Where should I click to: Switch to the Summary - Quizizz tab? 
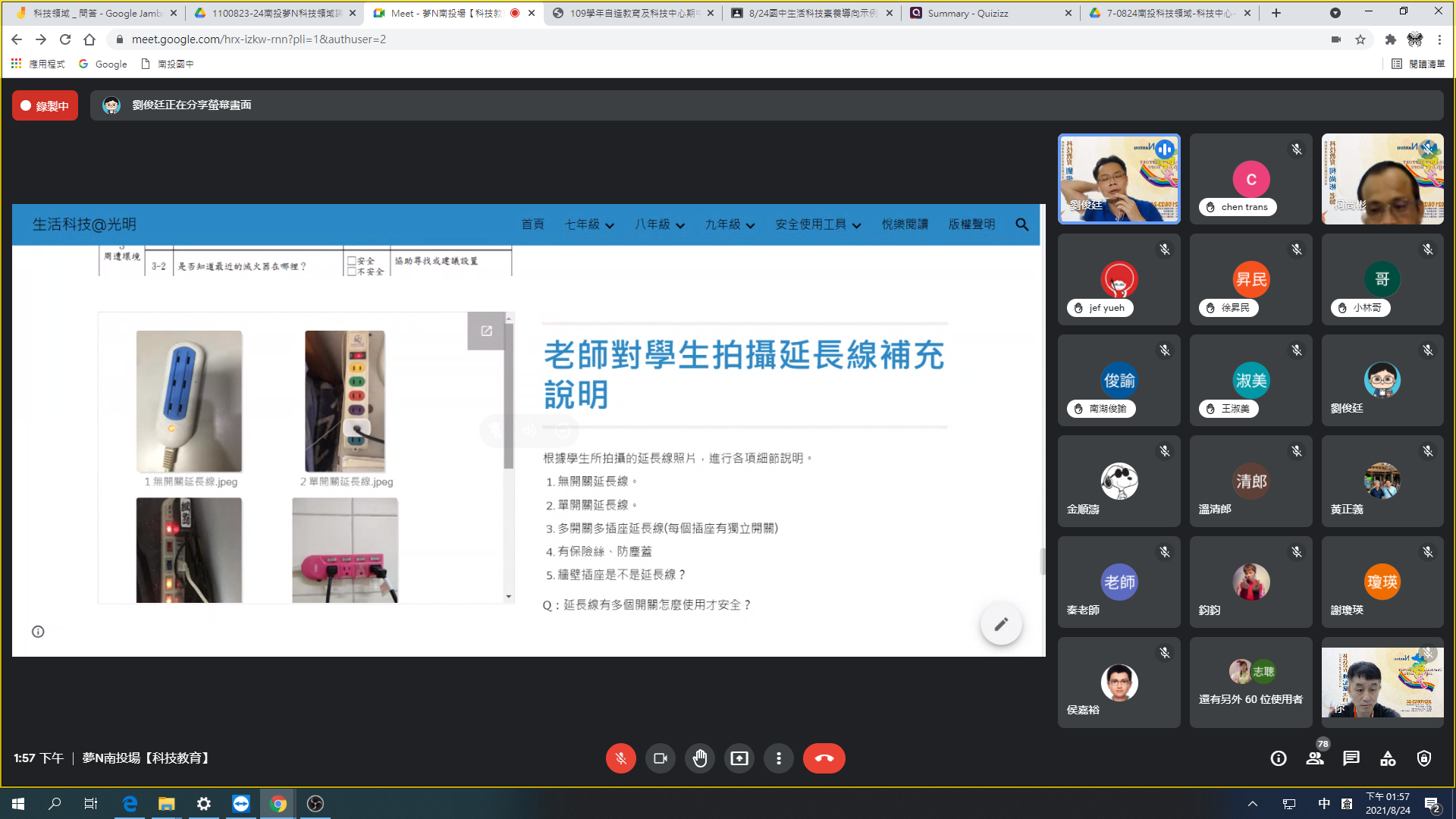967,13
